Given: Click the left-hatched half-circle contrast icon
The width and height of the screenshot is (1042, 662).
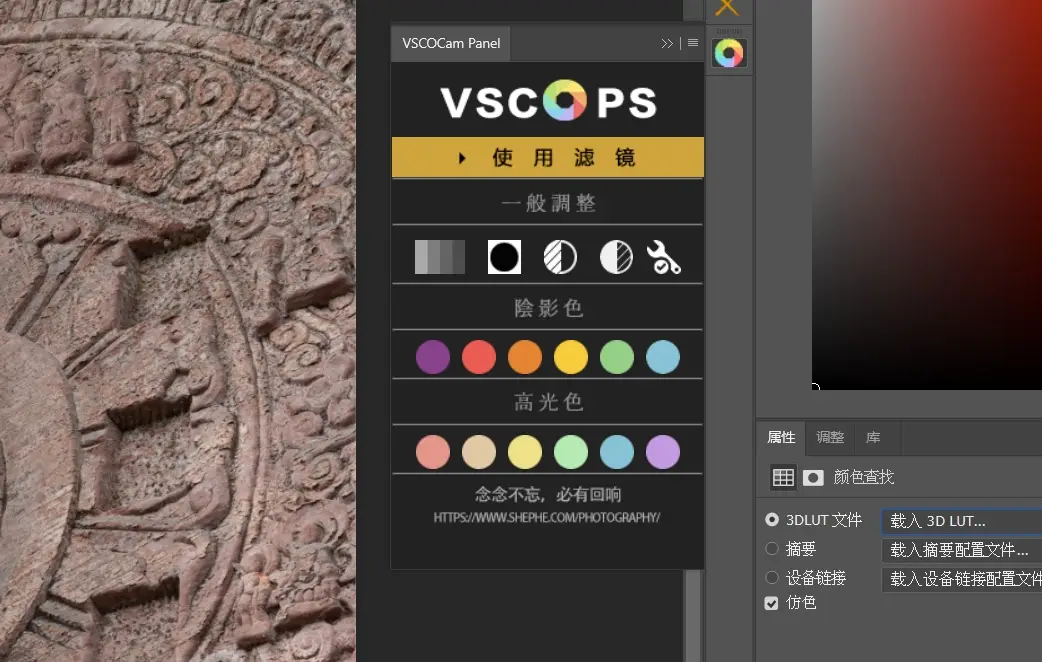Looking at the screenshot, I should 560,257.
